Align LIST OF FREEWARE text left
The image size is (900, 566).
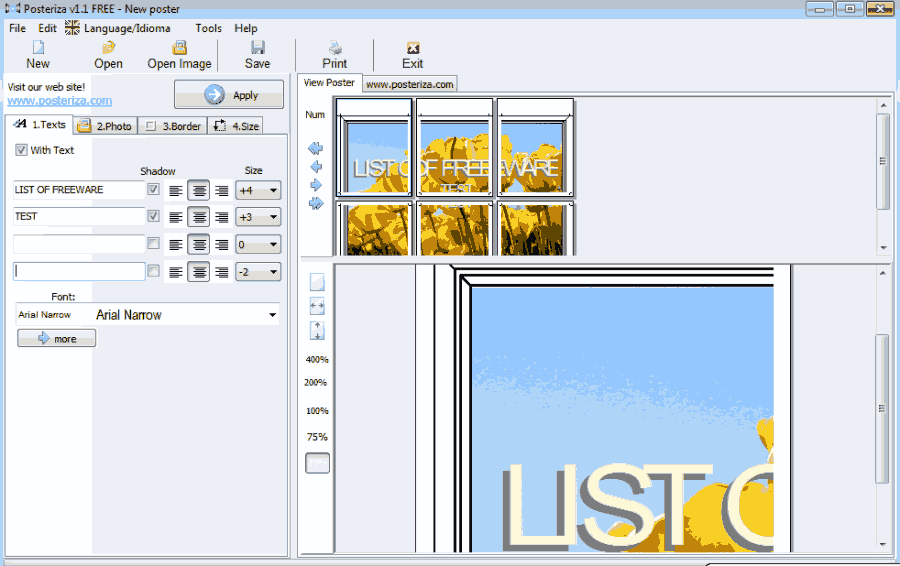click(x=176, y=191)
